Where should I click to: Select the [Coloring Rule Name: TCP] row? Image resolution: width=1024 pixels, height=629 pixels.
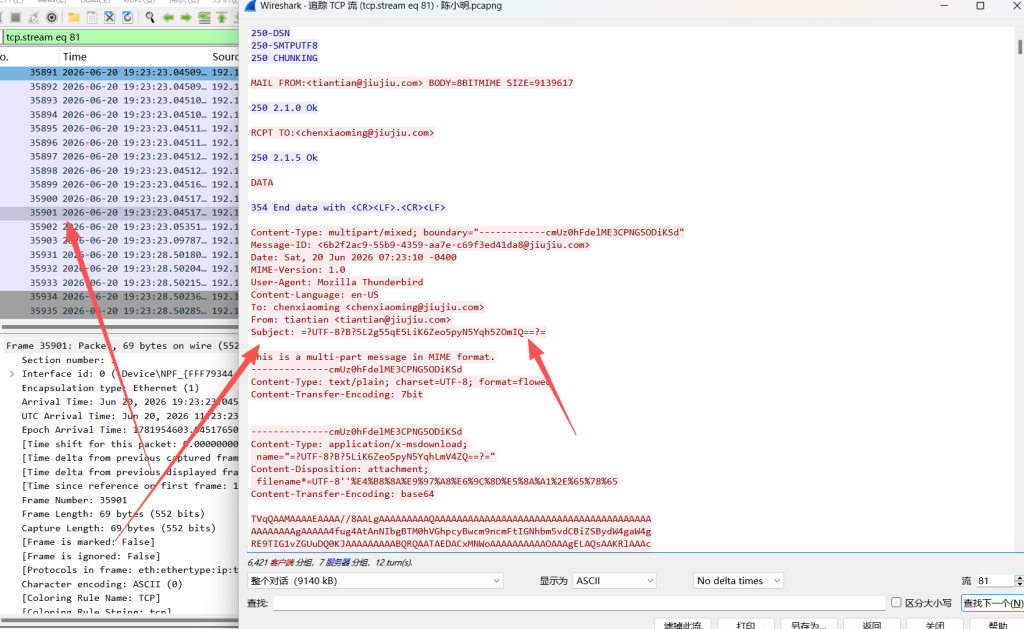click(x=91, y=598)
